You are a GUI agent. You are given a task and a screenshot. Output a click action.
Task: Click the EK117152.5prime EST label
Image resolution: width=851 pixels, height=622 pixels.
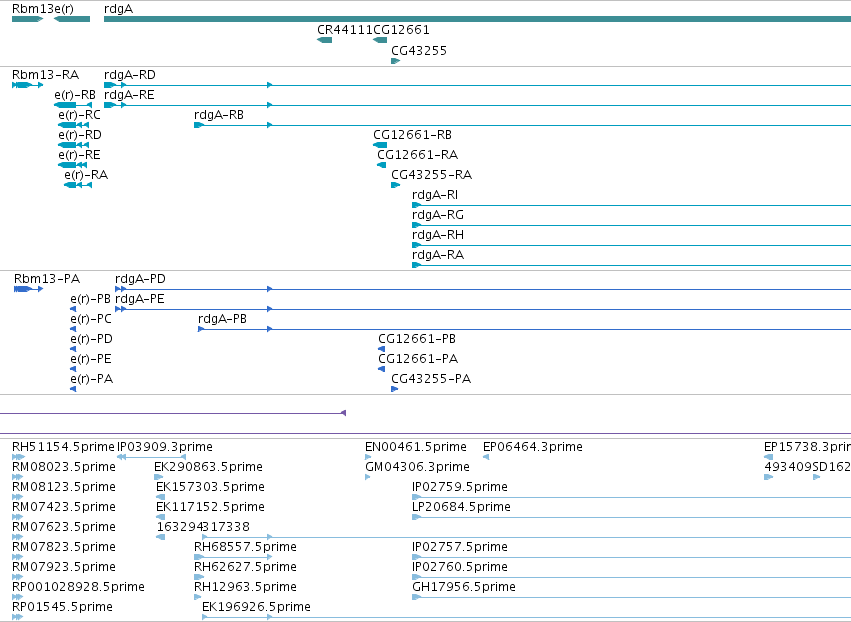point(211,507)
